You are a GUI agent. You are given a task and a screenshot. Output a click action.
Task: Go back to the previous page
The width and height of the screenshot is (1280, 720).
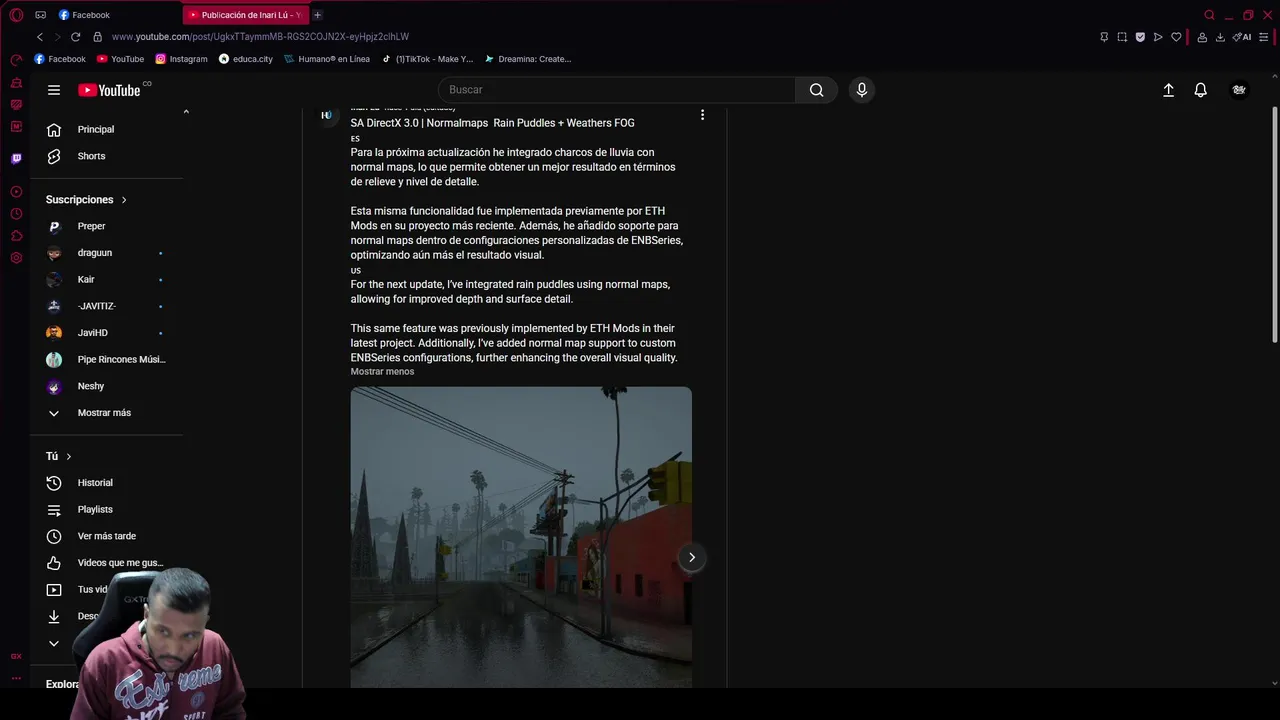click(40, 37)
